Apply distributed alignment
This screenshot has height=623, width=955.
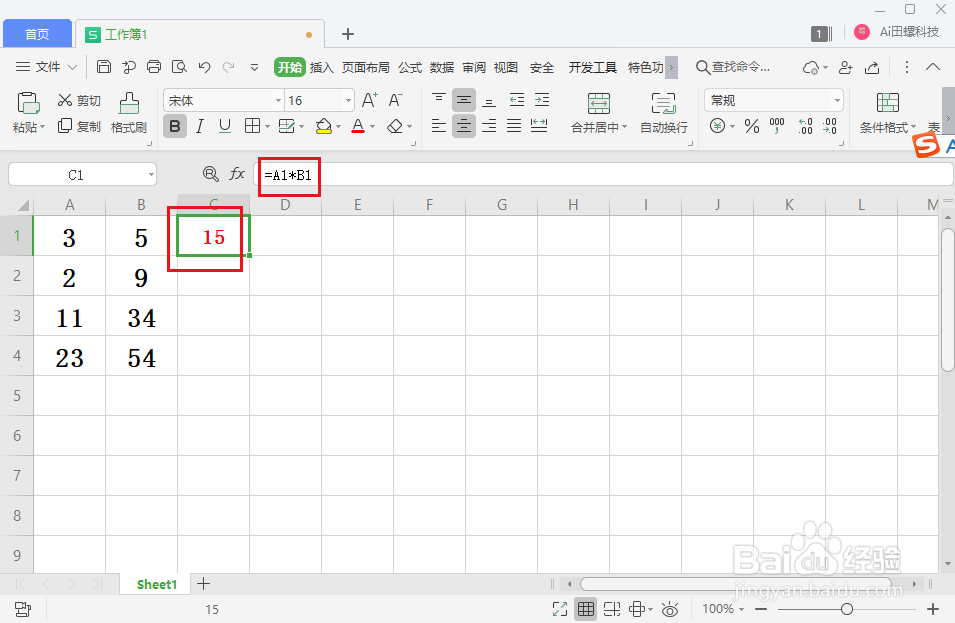[539, 126]
